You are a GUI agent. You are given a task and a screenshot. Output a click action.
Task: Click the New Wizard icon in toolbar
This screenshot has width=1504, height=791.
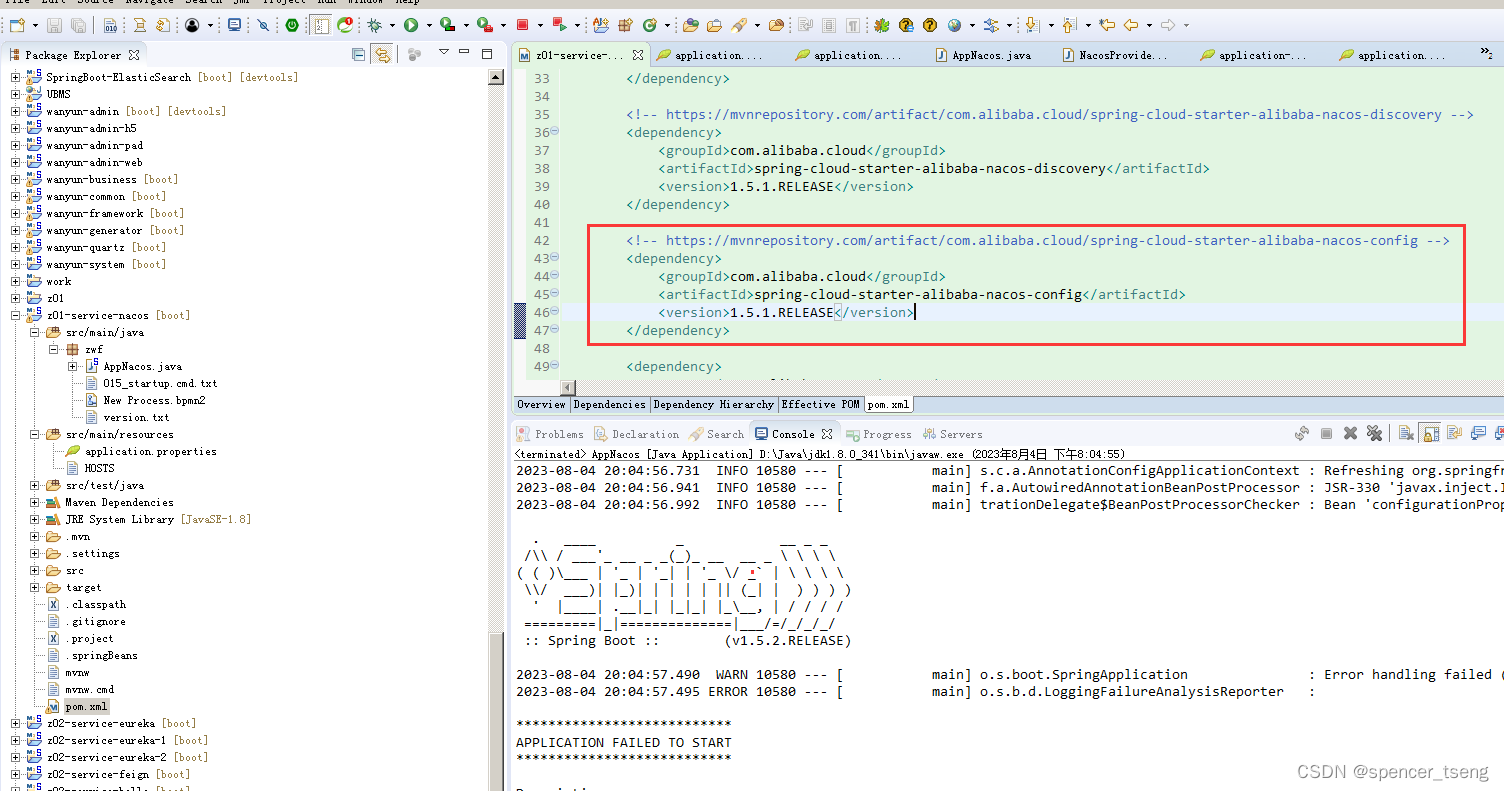tap(15, 24)
